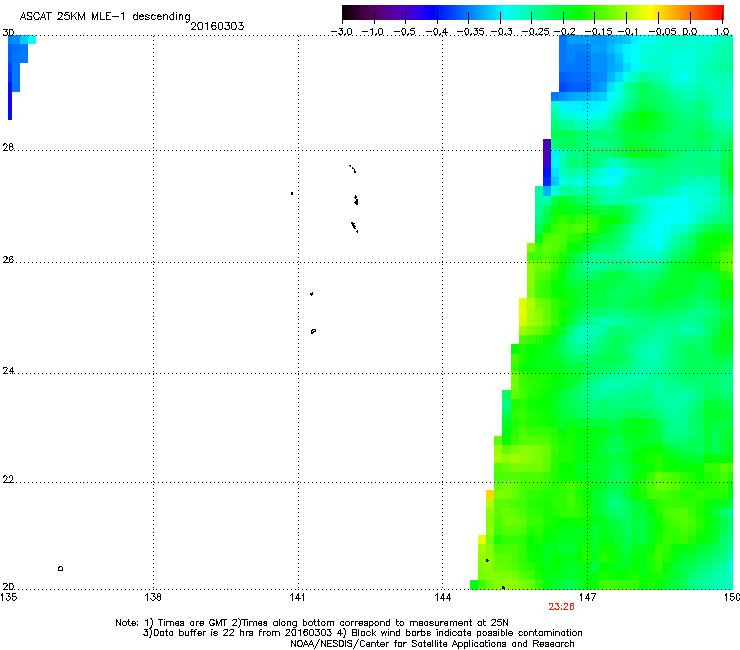The image size is (740, 650).
Task: Click the longitude label "144"
Action: [442, 598]
